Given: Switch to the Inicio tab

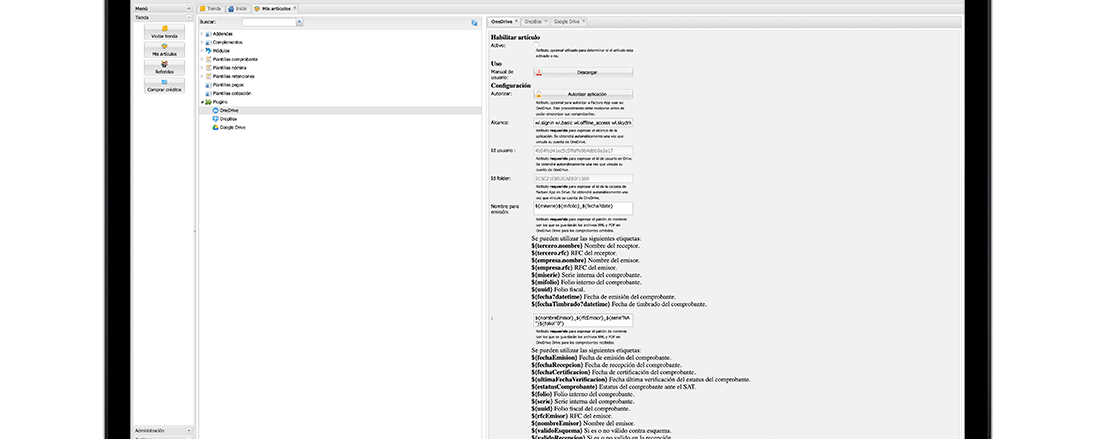Looking at the screenshot, I should pos(237,8).
